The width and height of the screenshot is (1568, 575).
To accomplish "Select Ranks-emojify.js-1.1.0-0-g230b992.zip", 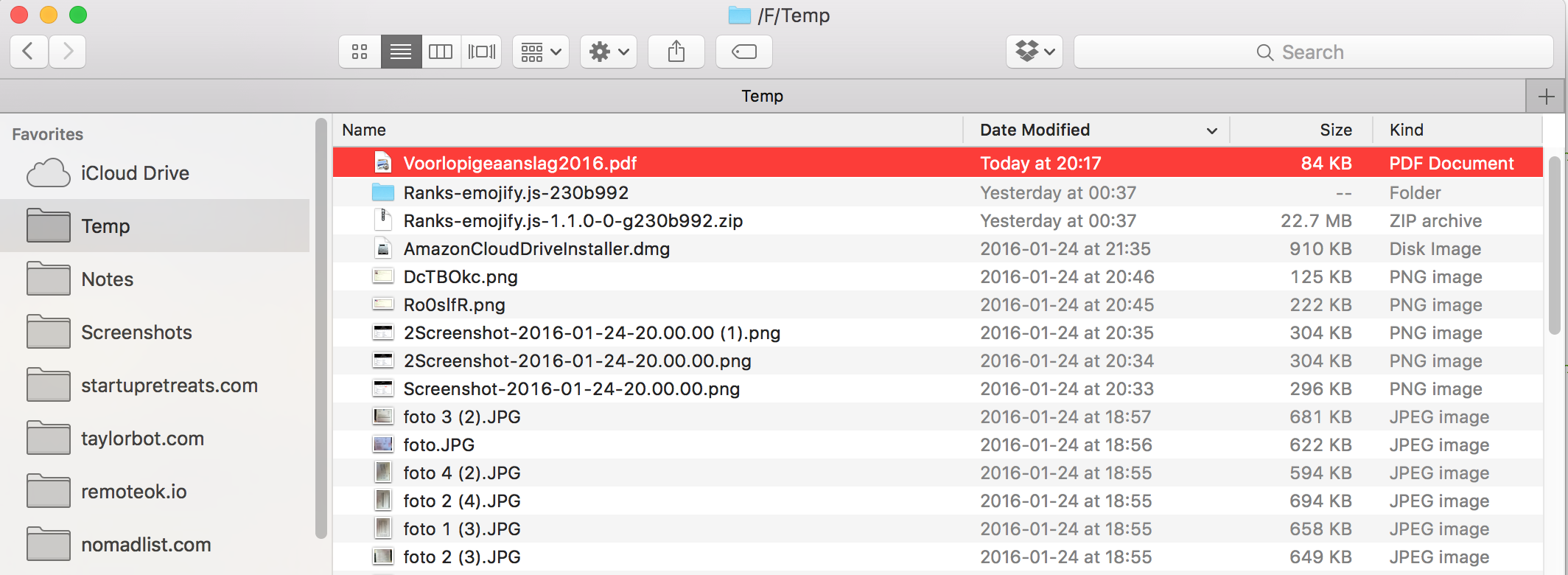I will coord(937,220).
